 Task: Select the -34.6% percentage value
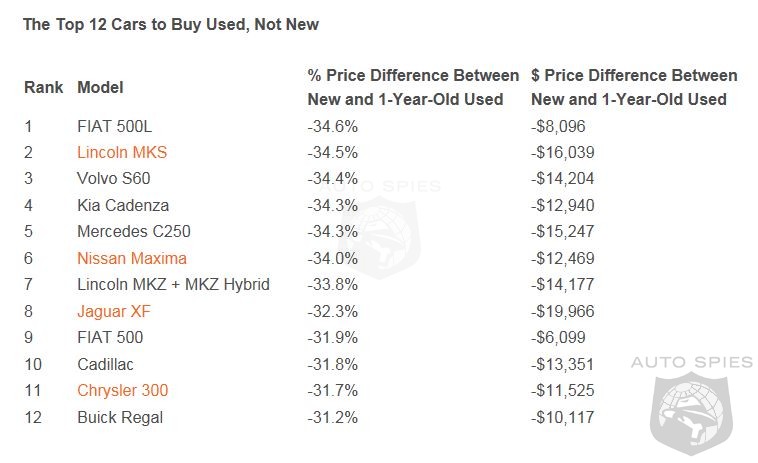(x=332, y=127)
